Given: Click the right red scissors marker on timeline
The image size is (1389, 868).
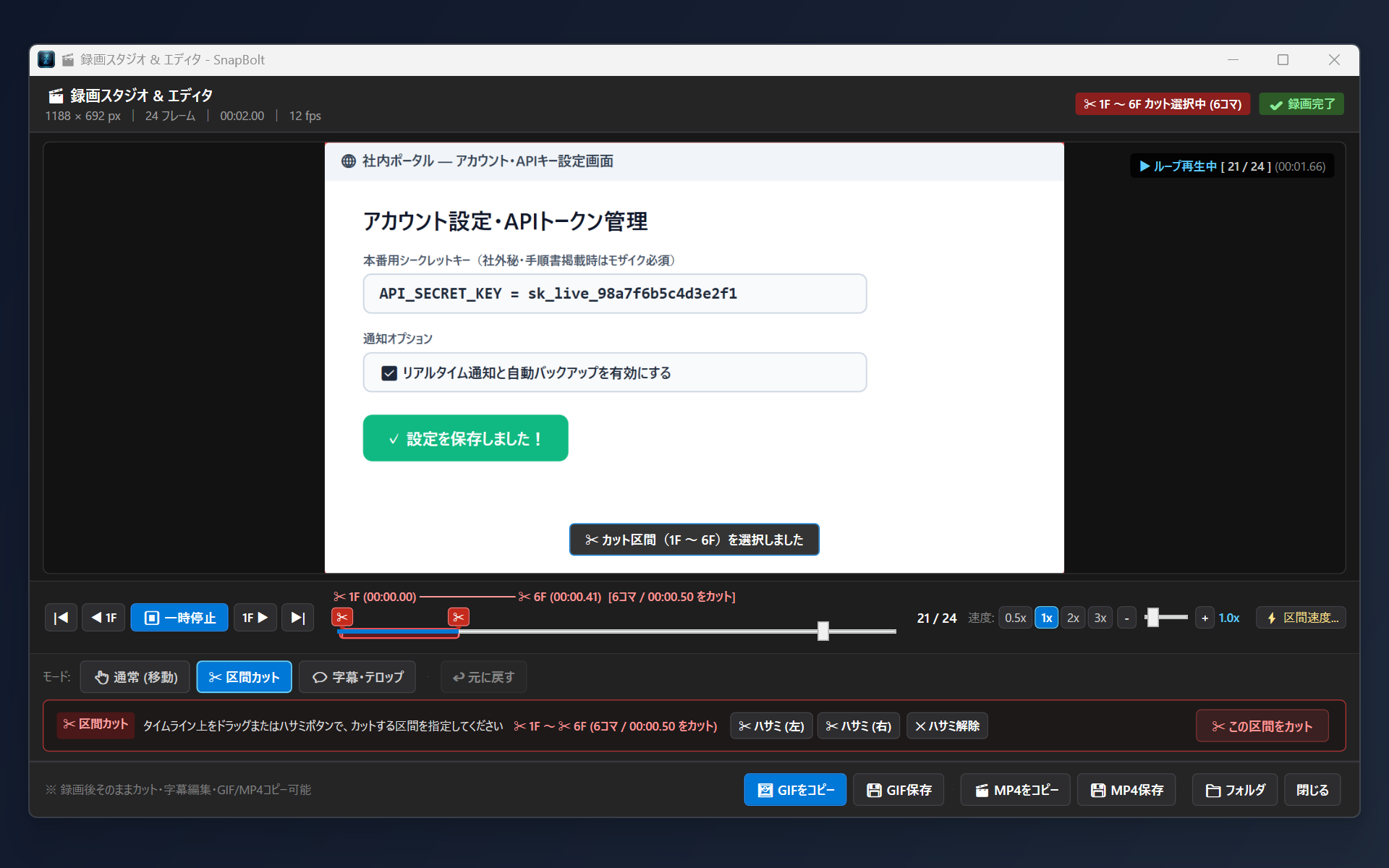Looking at the screenshot, I should point(459,617).
